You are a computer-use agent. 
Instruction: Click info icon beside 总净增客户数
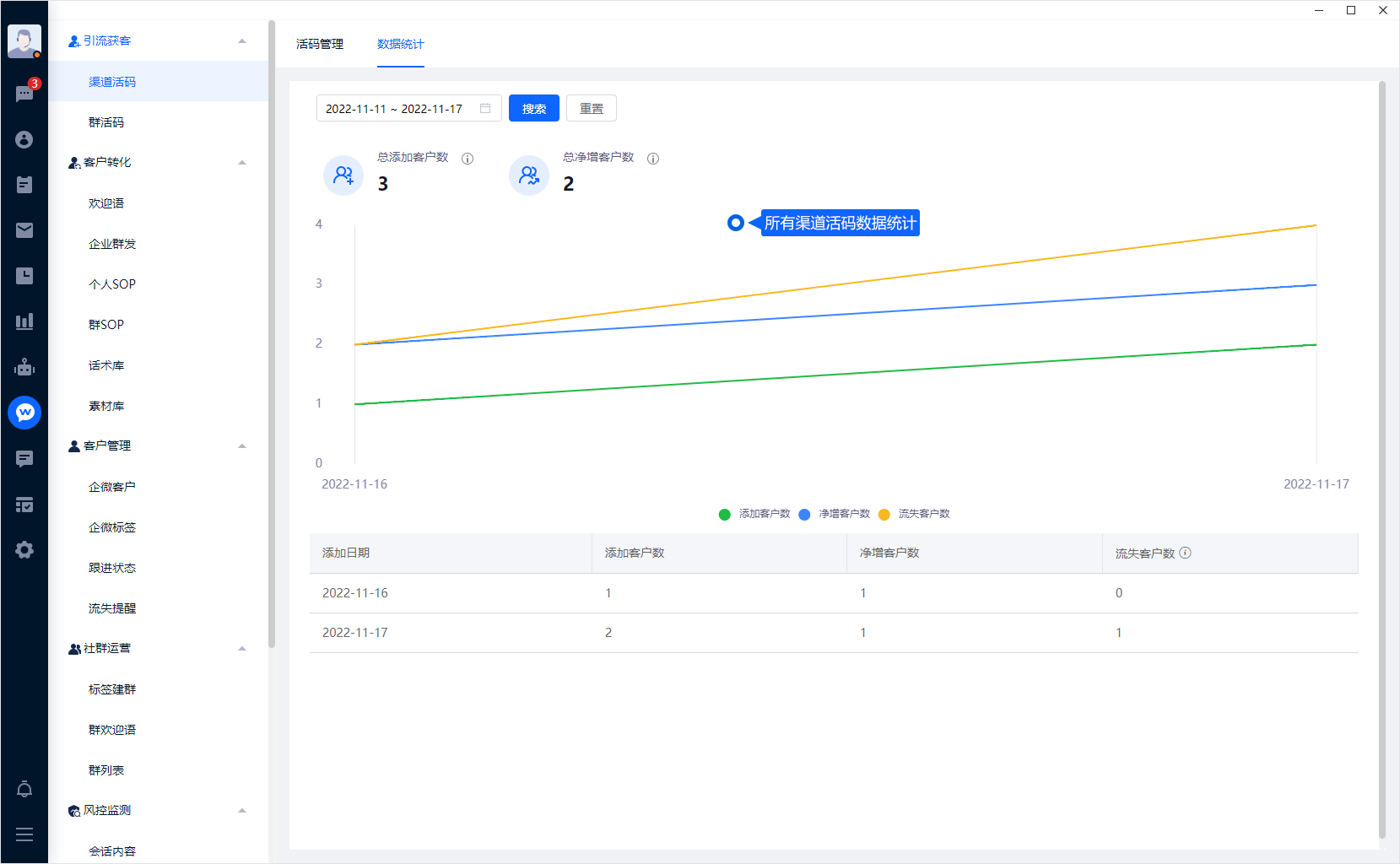tap(653, 159)
